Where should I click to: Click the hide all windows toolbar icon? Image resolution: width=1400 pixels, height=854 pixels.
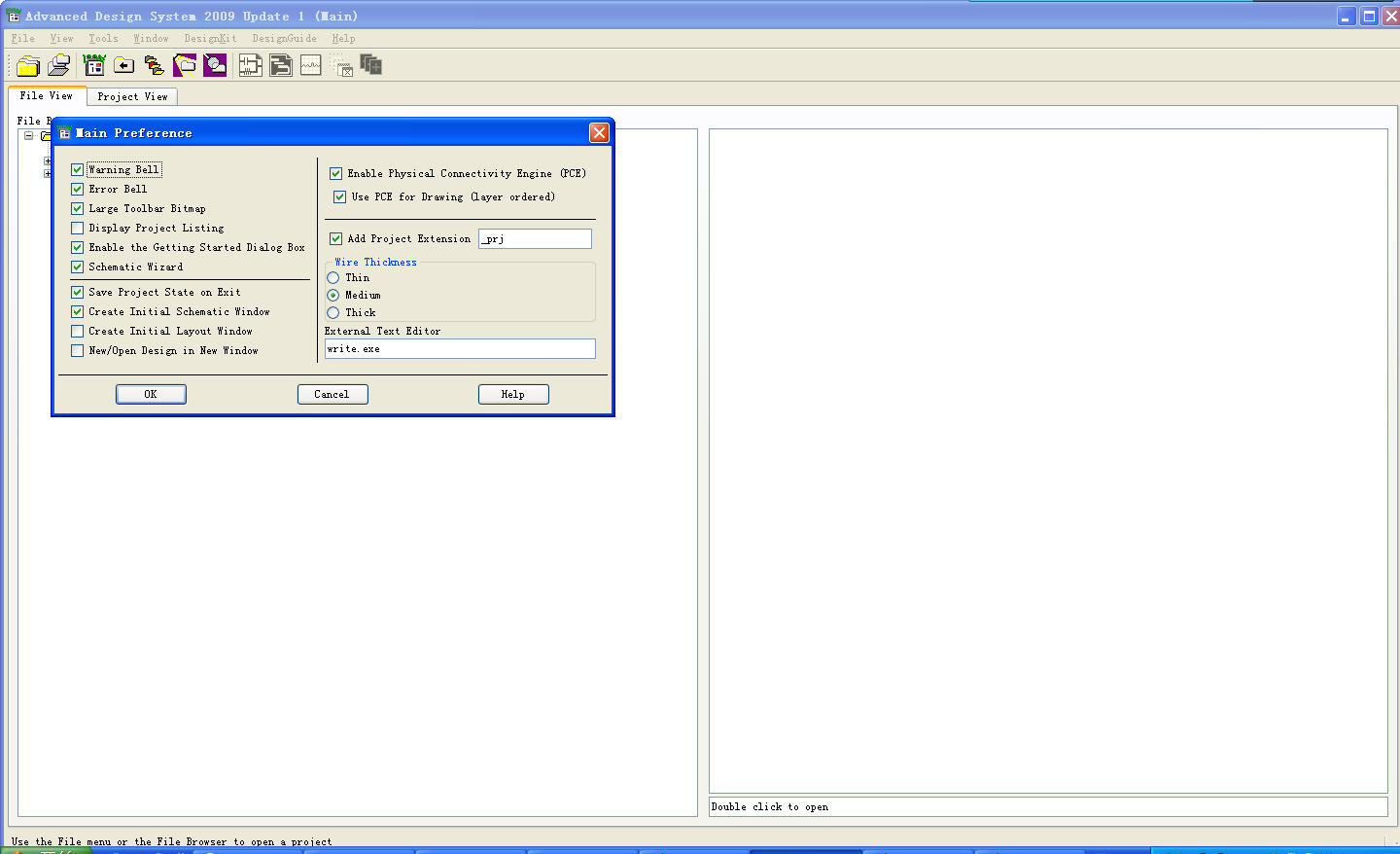click(x=341, y=65)
